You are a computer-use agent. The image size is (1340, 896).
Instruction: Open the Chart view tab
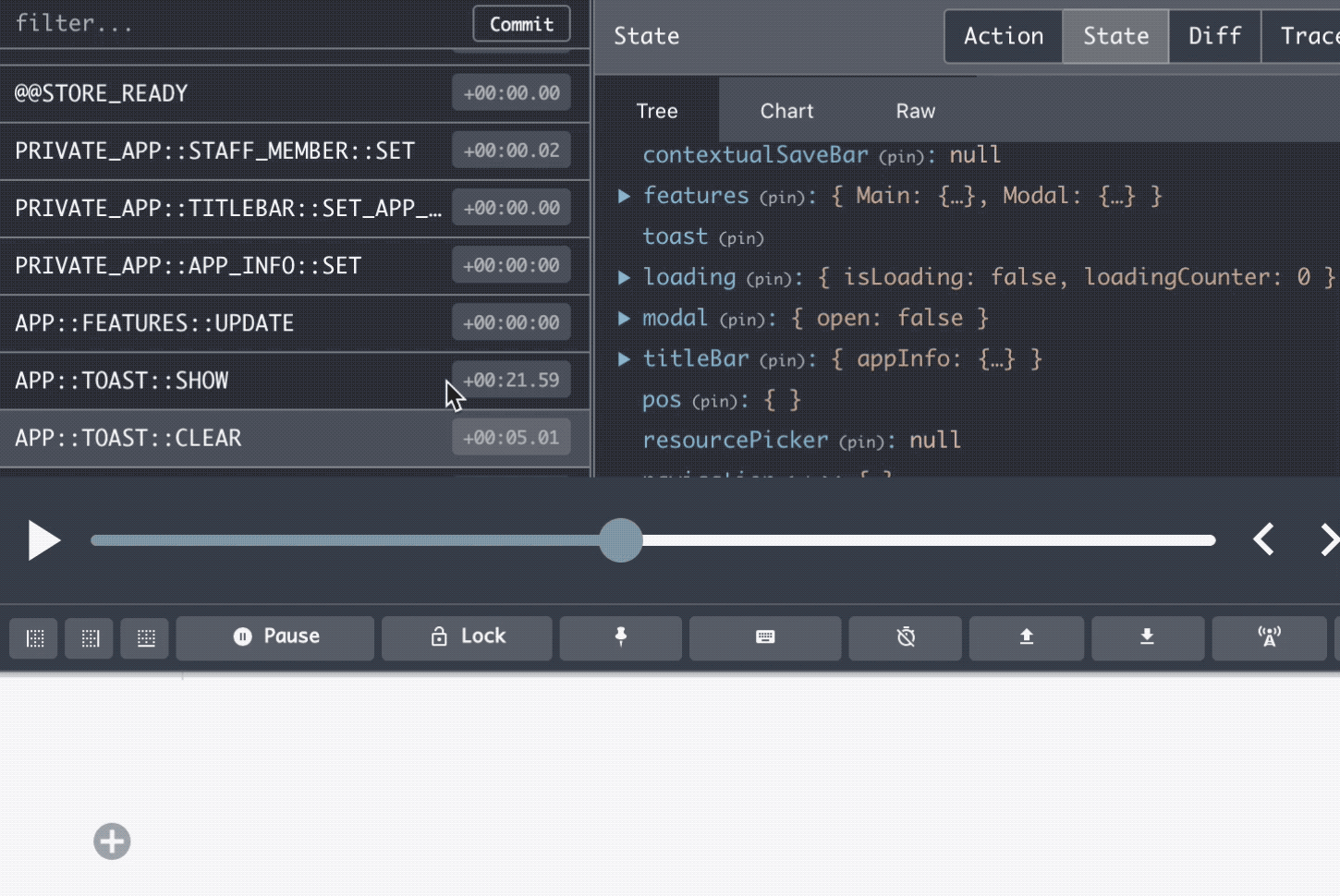pos(786,111)
